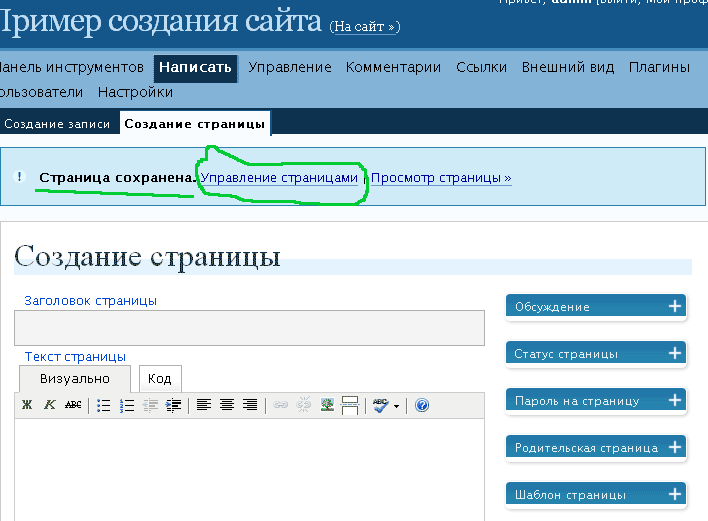Insert a bulleted list
Screen dimensions: 708x521
[x=104, y=405]
